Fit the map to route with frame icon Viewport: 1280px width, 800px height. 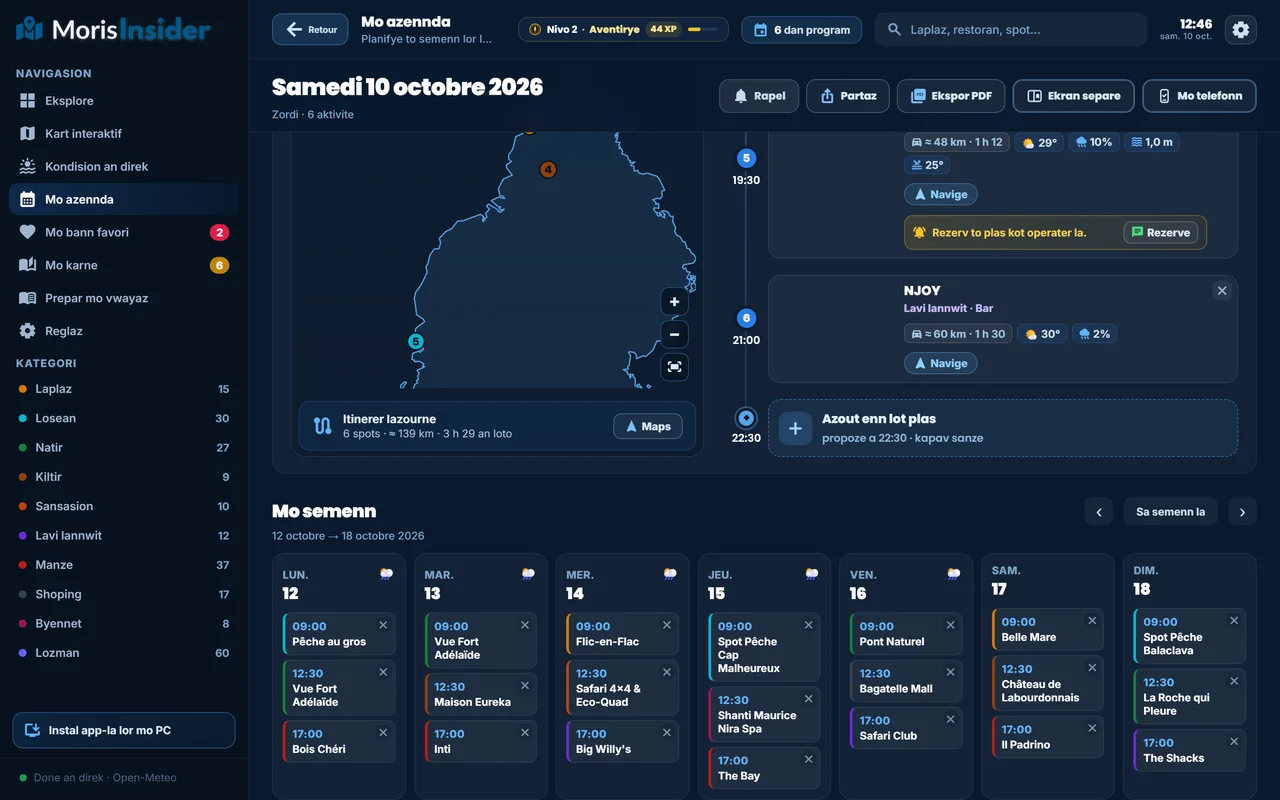coord(674,367)
